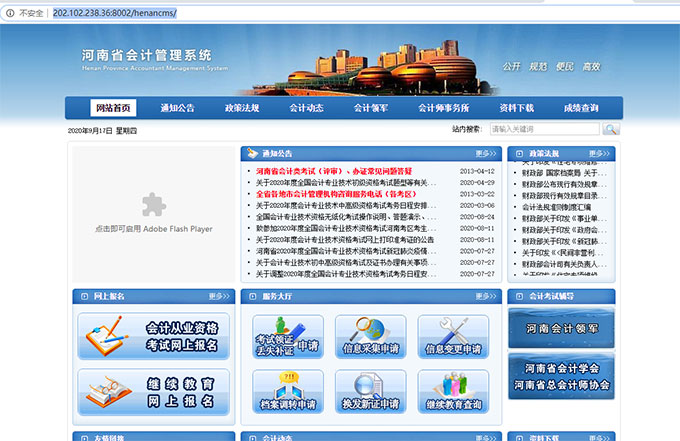Image resolution: width=680 pixels, height=441 pixels.
Task: Click the 站内搜索 keyword input field
Action: pyautogui.click(x=543, y=129)
